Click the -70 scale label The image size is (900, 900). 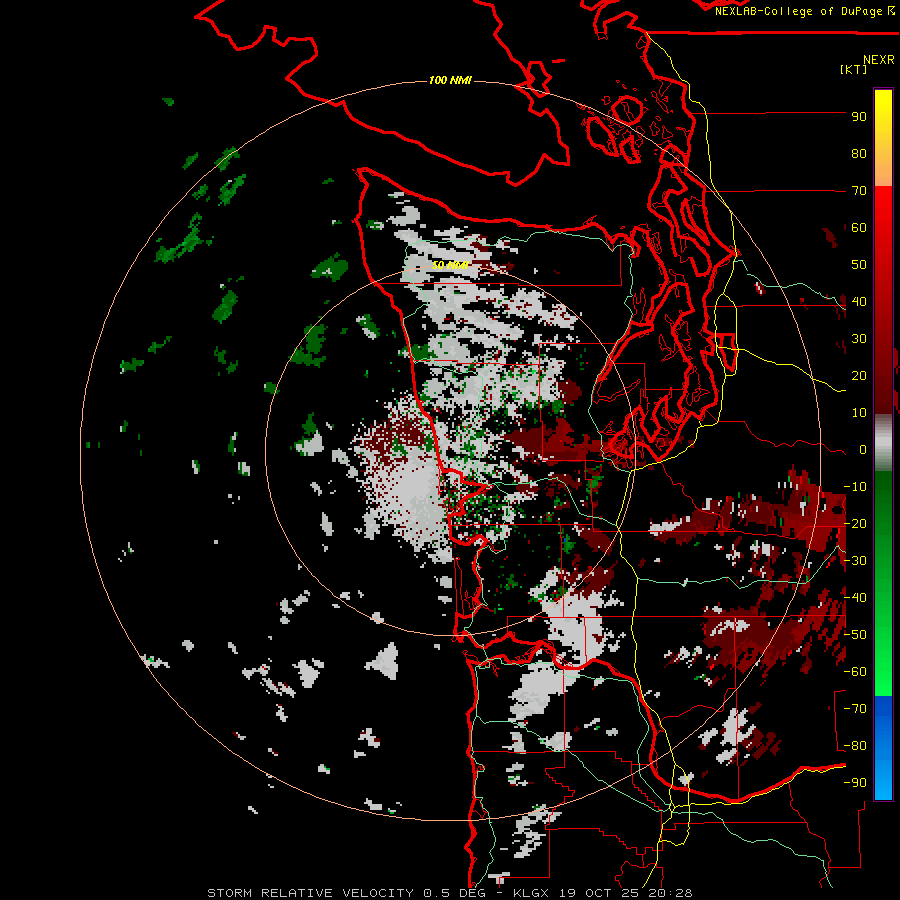point(855,709)
